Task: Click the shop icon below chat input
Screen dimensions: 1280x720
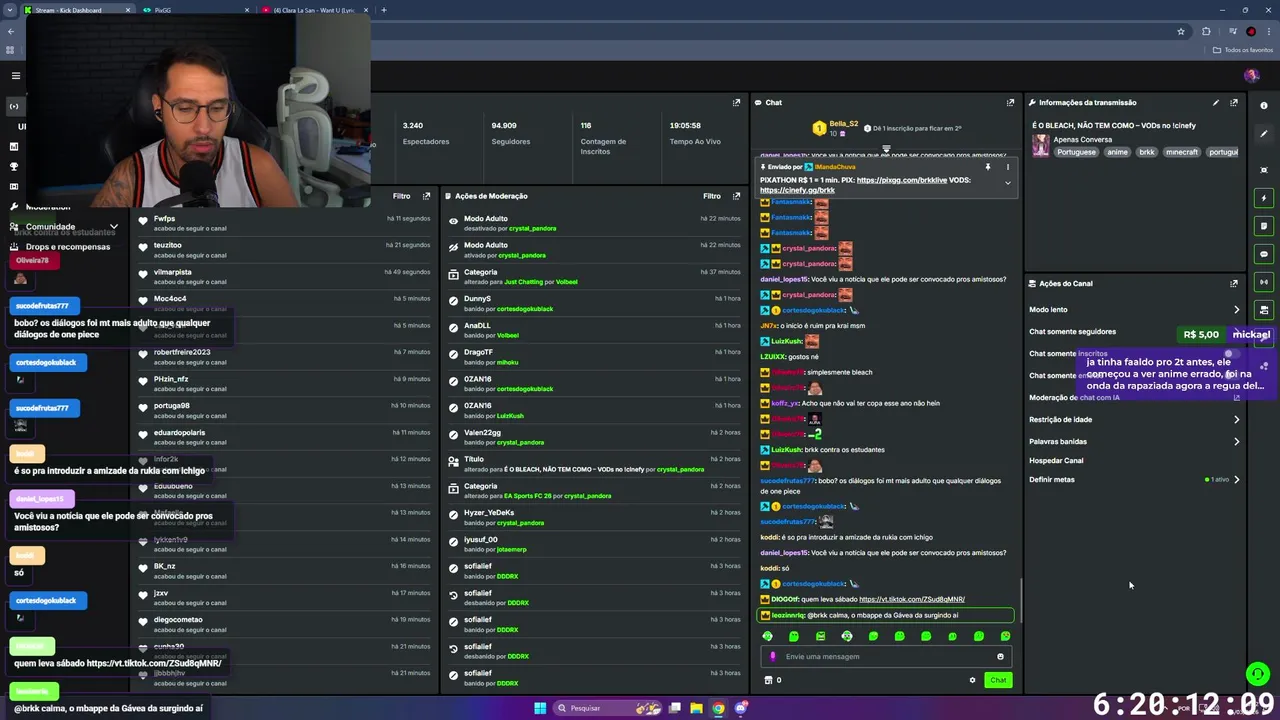Action: (768, 680)
